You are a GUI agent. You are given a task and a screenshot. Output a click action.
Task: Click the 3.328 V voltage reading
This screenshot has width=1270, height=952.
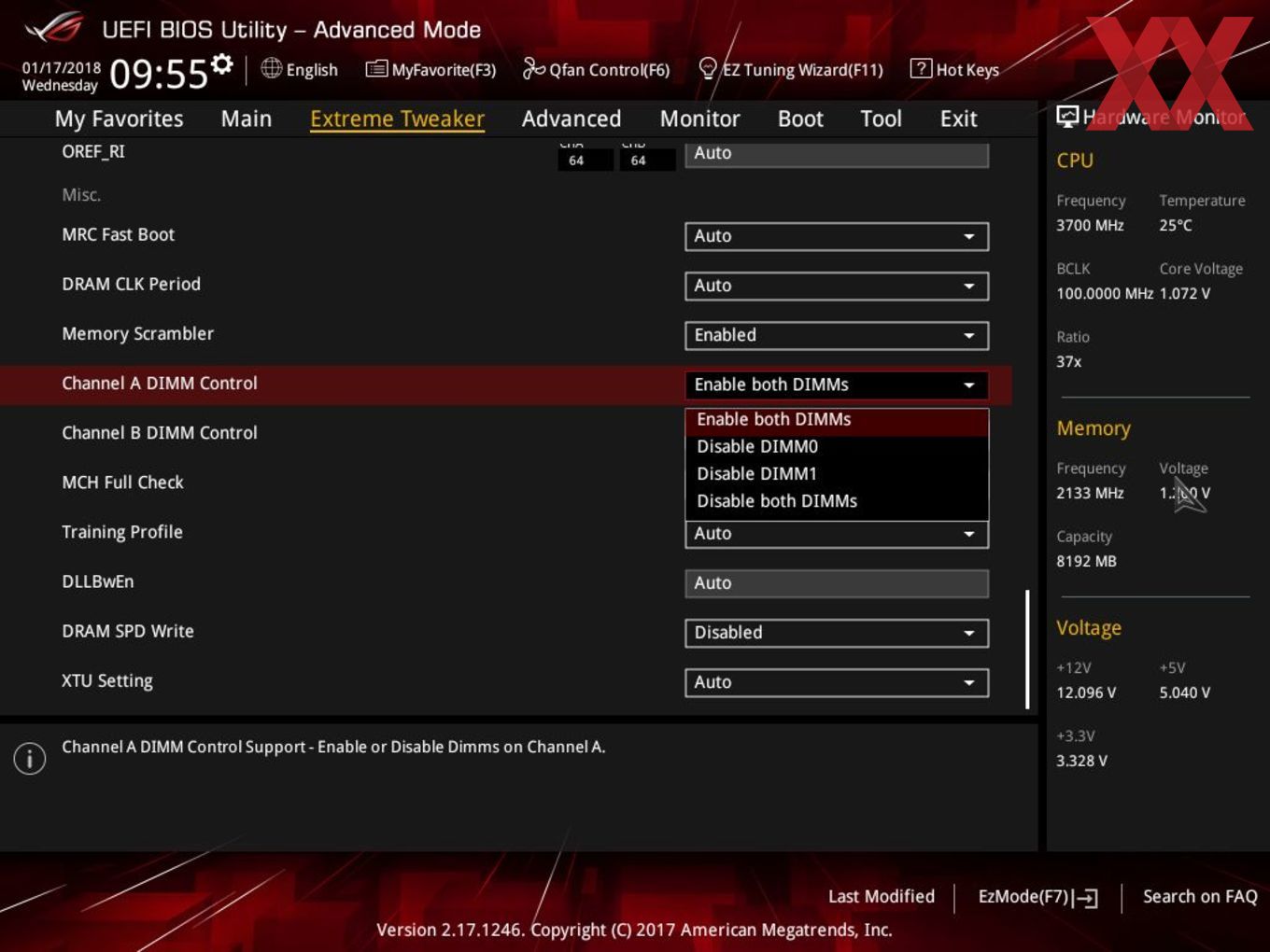1081,761
